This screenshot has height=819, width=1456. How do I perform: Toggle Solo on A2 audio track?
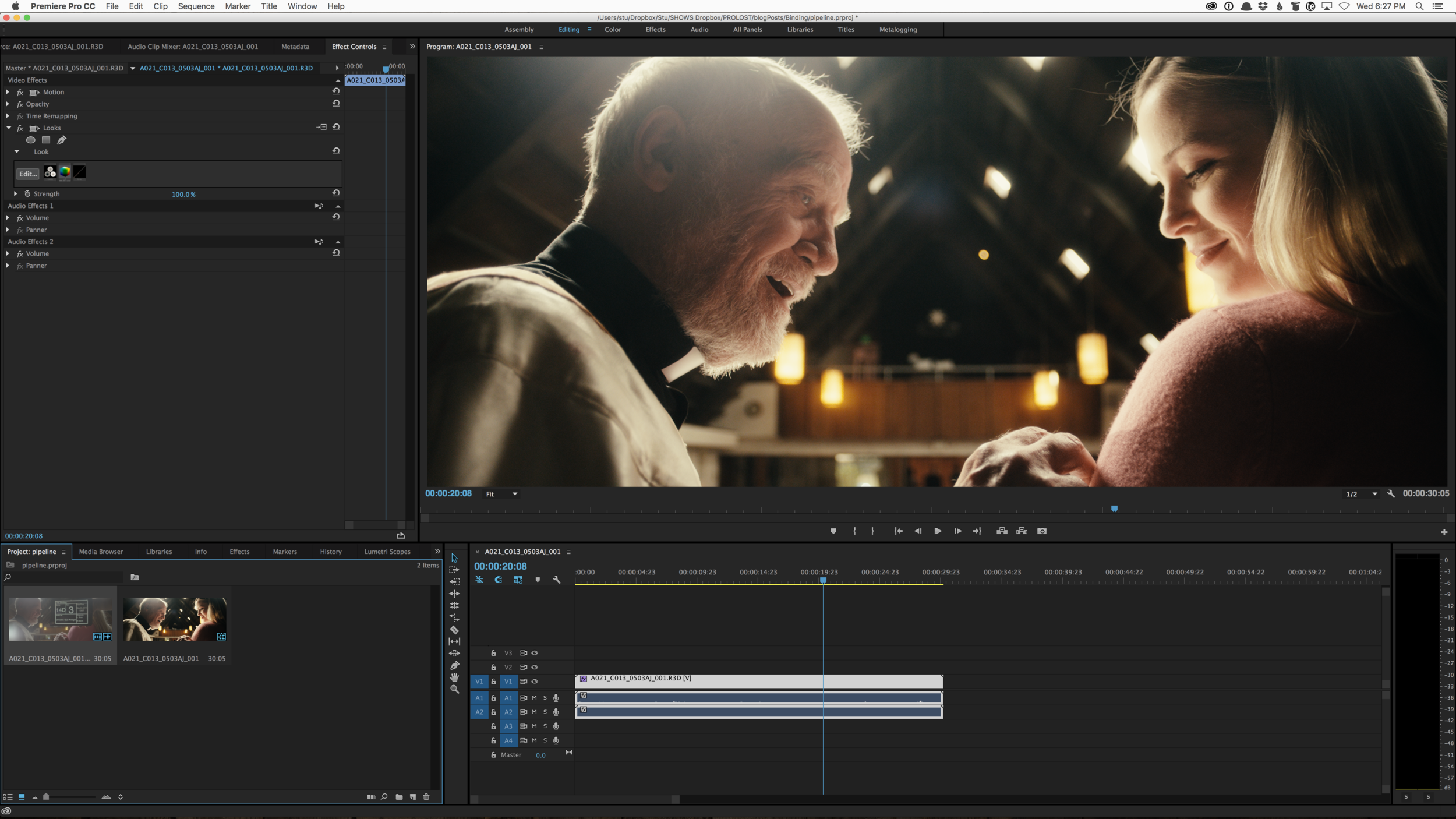click(x=545, y=711)
